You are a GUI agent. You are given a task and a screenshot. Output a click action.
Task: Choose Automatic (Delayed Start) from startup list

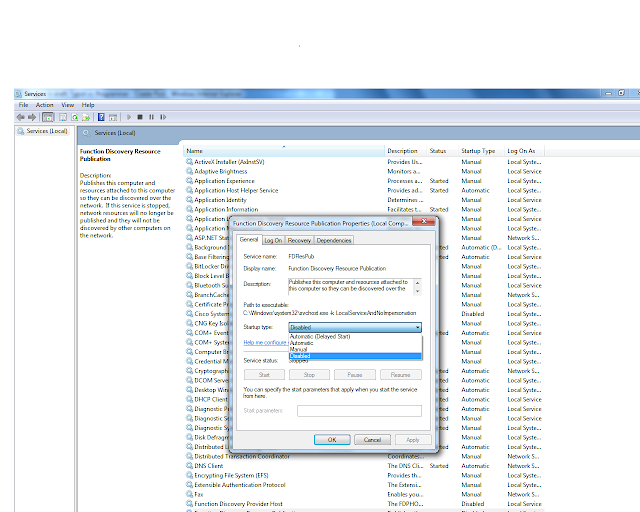[x=355, y=337]
